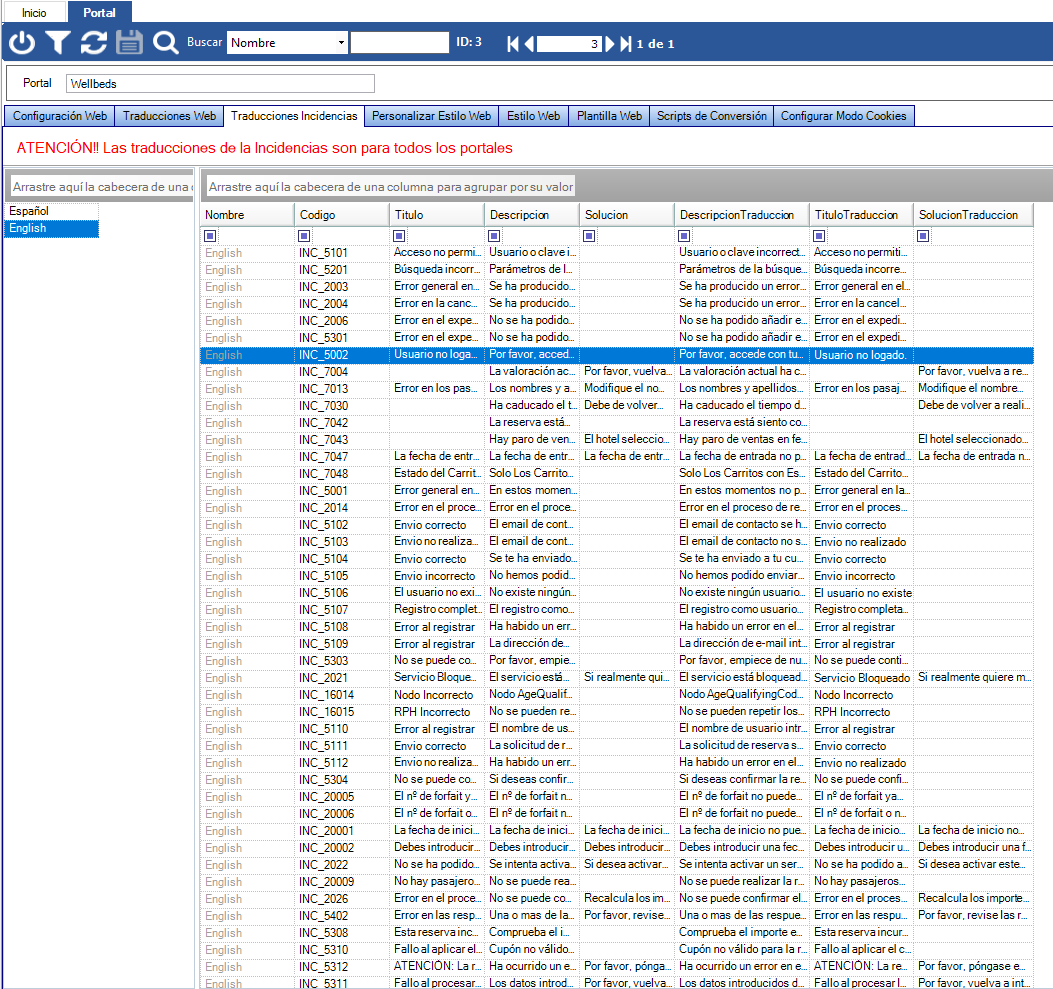Click the search text field beside Nombre
This screenshot has width=1053, height=989.
pyautogui.click(x=400, y=43)
